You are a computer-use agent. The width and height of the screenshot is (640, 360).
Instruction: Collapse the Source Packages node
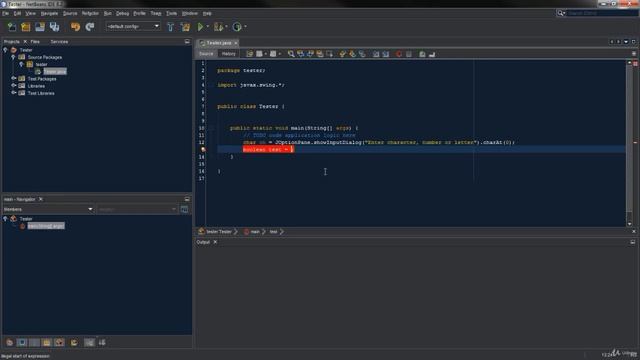(x=13, y=57)
